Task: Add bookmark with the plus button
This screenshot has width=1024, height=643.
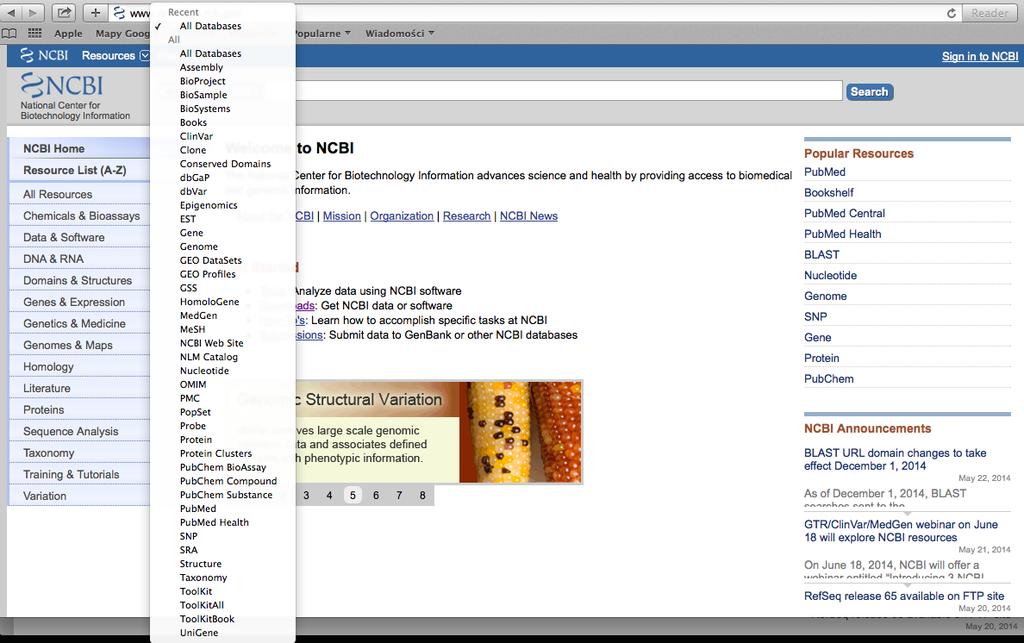Action: (x=95, y=12)
